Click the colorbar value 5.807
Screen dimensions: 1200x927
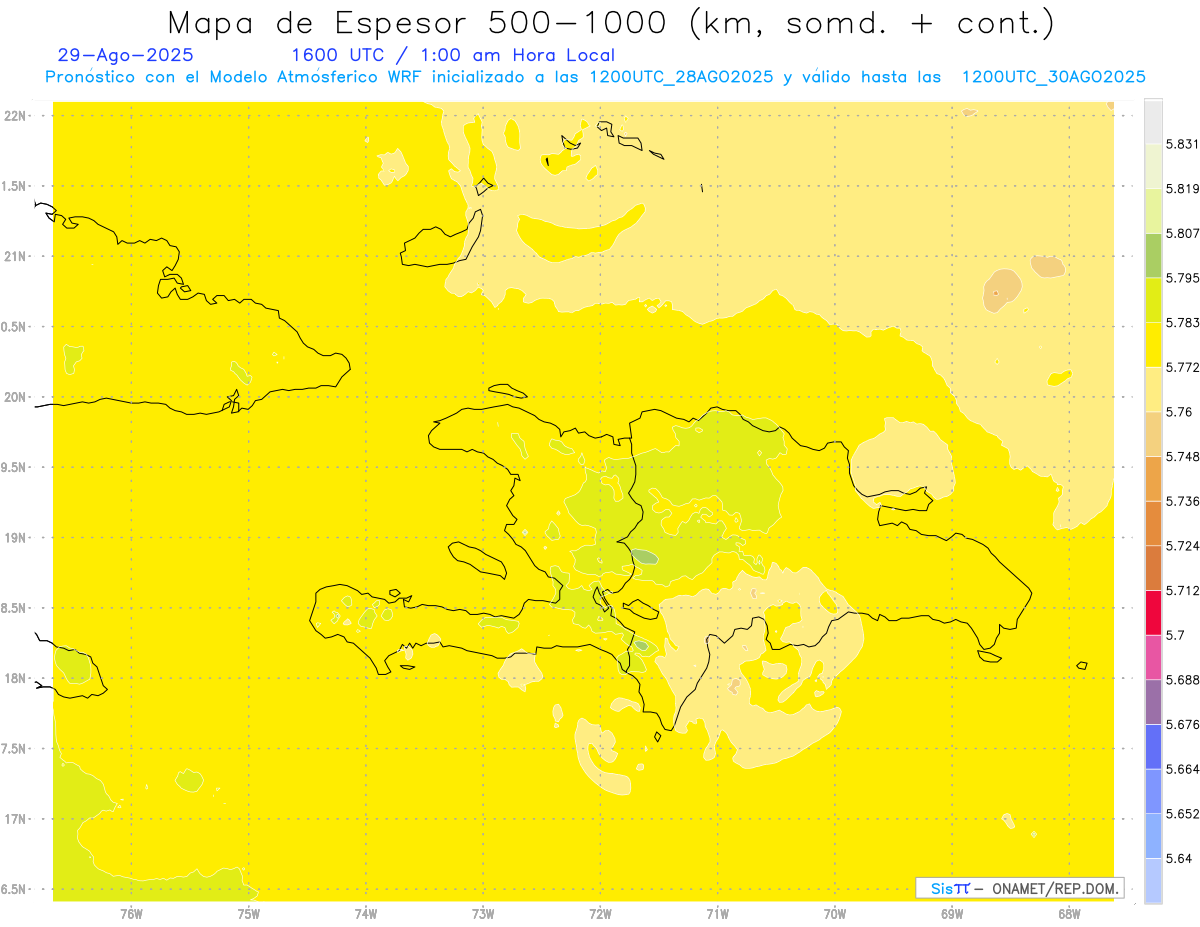point(1183,233)
